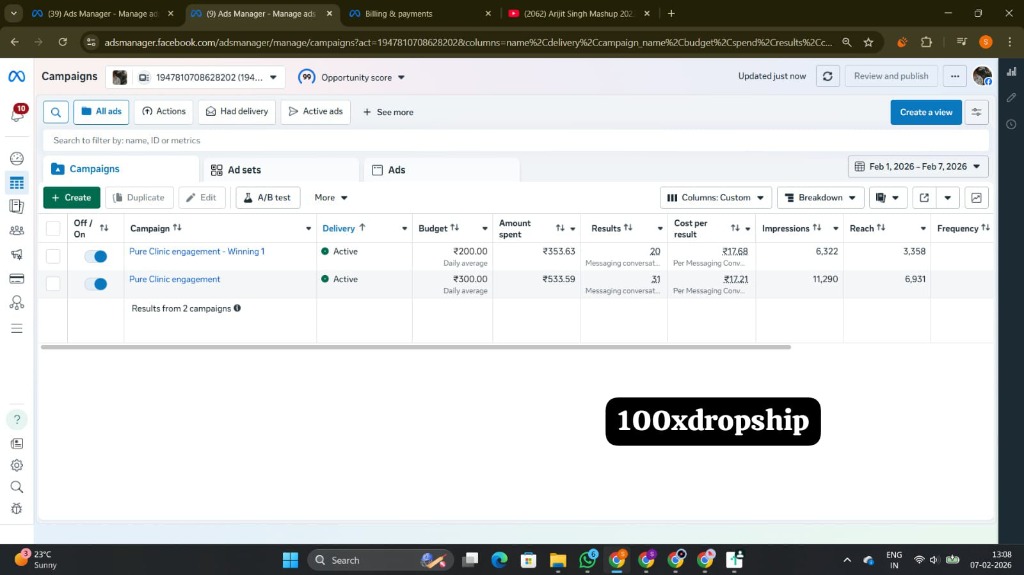The width and height of the screenshot is (1024, 575).
Task: Click sidebar search magnifier icon
Action: click(17, 487)
